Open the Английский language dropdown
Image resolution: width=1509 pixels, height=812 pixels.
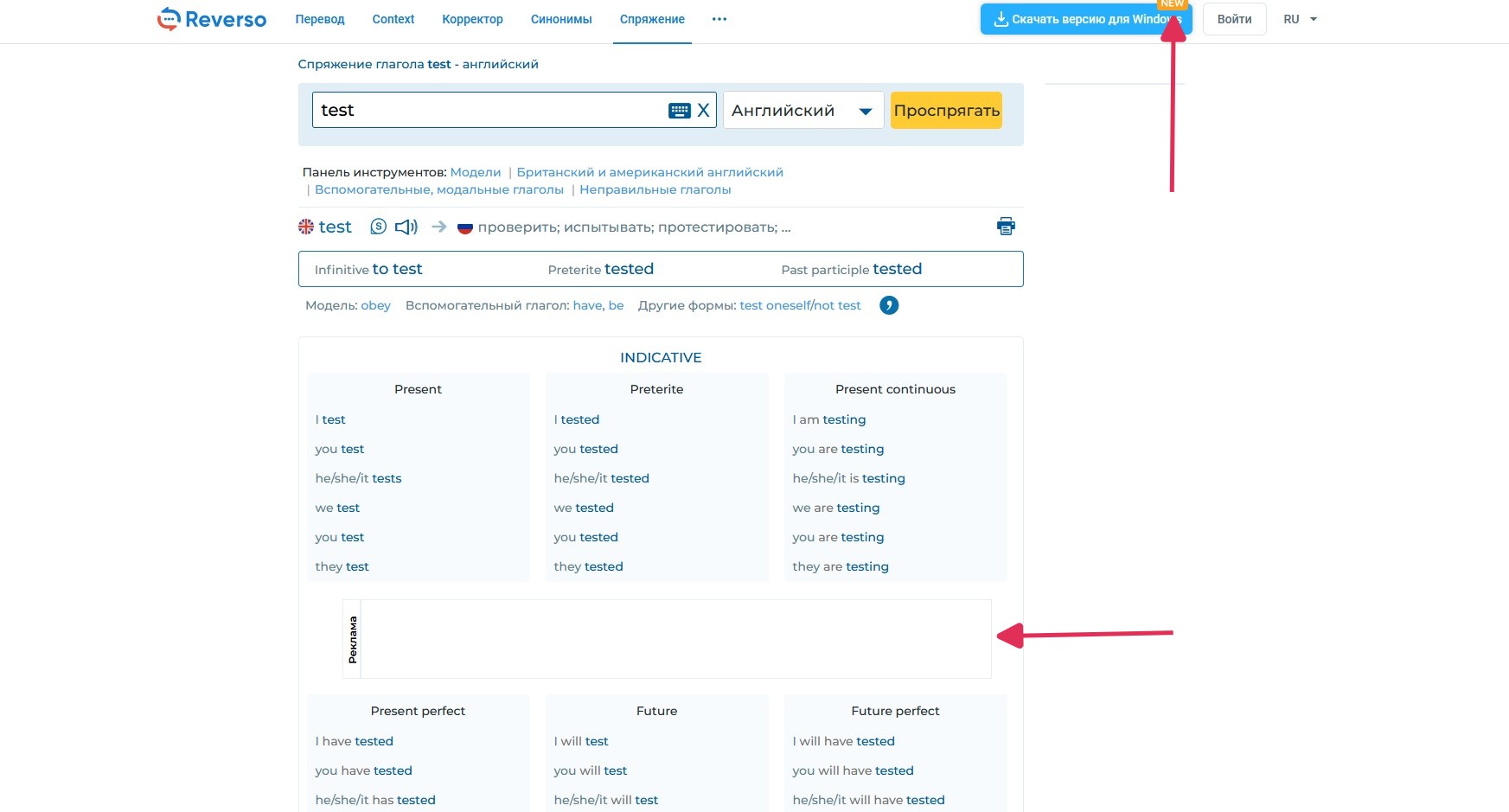(x=803, y=111)
